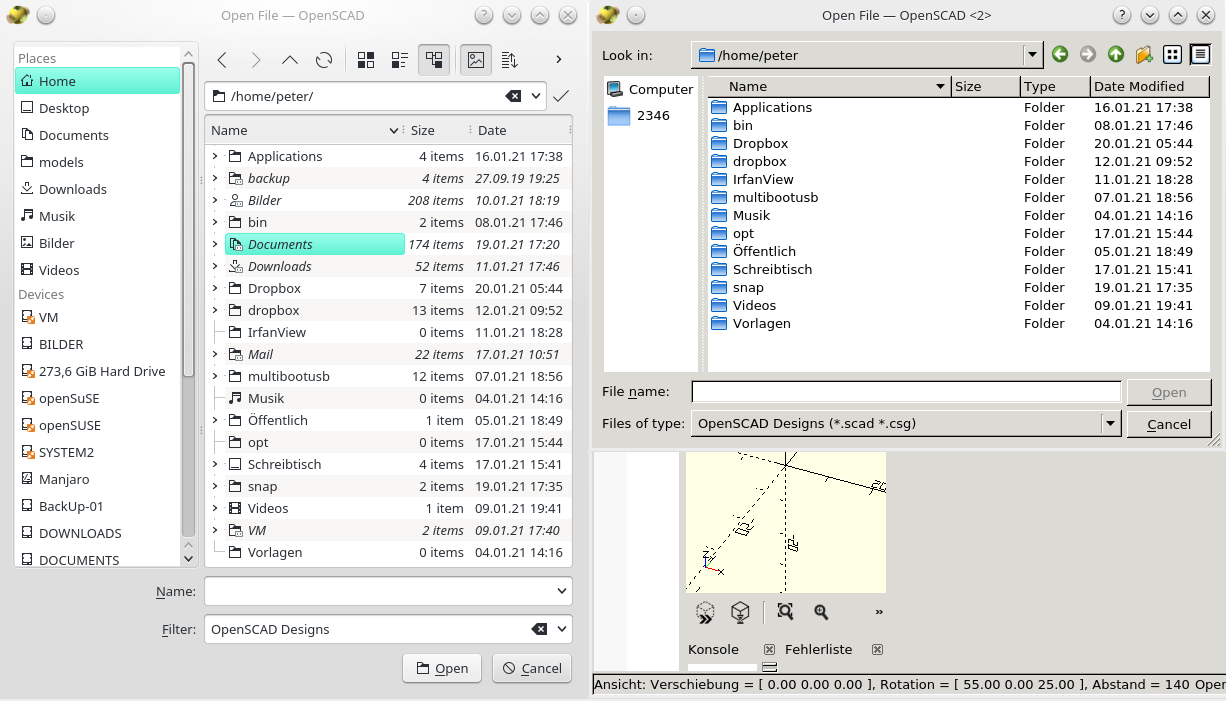Viewport: 1226px width, 701px height.
Task: Expand the Dropbox folder tree node
Action: point(215,288)
